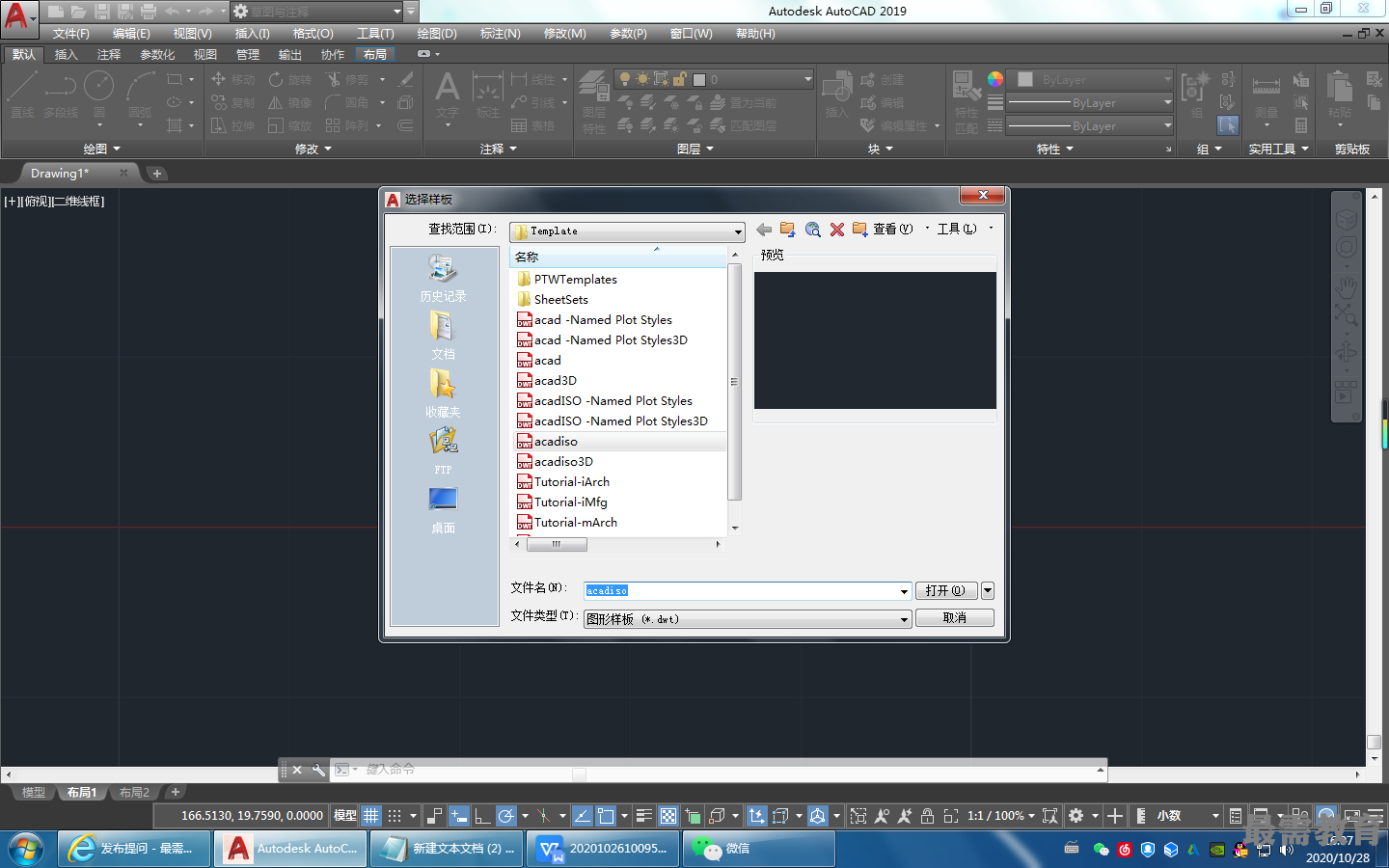
Task: Click the 模型 button in status bar
Action: [344, 816]
